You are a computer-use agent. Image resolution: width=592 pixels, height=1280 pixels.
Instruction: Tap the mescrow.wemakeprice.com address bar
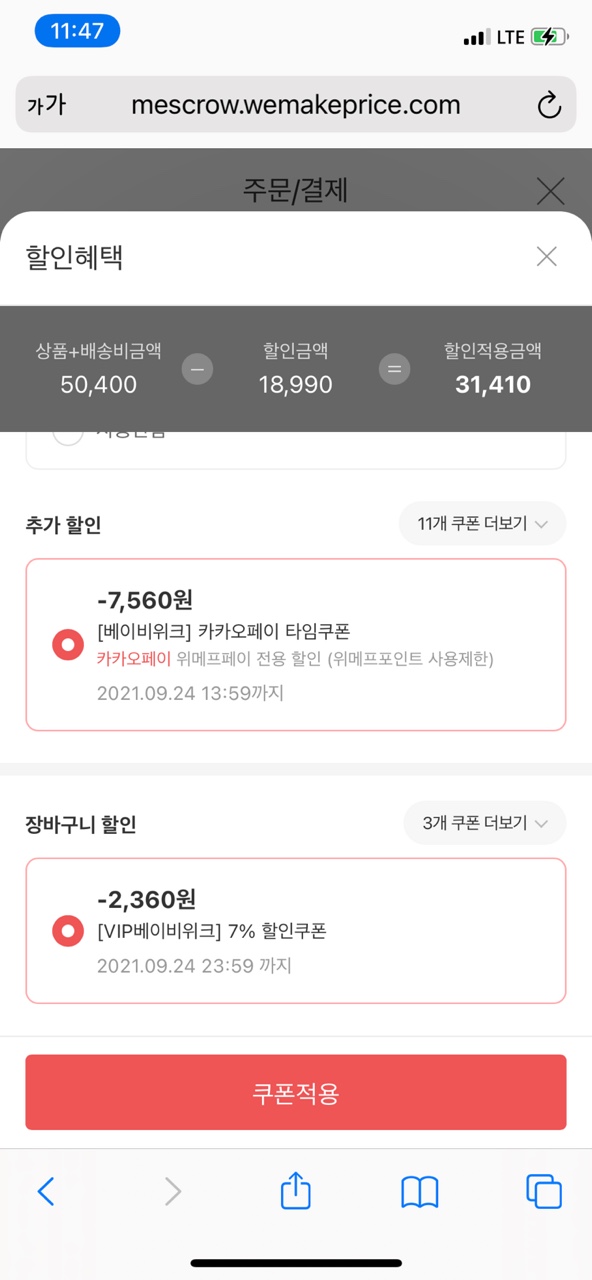296,105
